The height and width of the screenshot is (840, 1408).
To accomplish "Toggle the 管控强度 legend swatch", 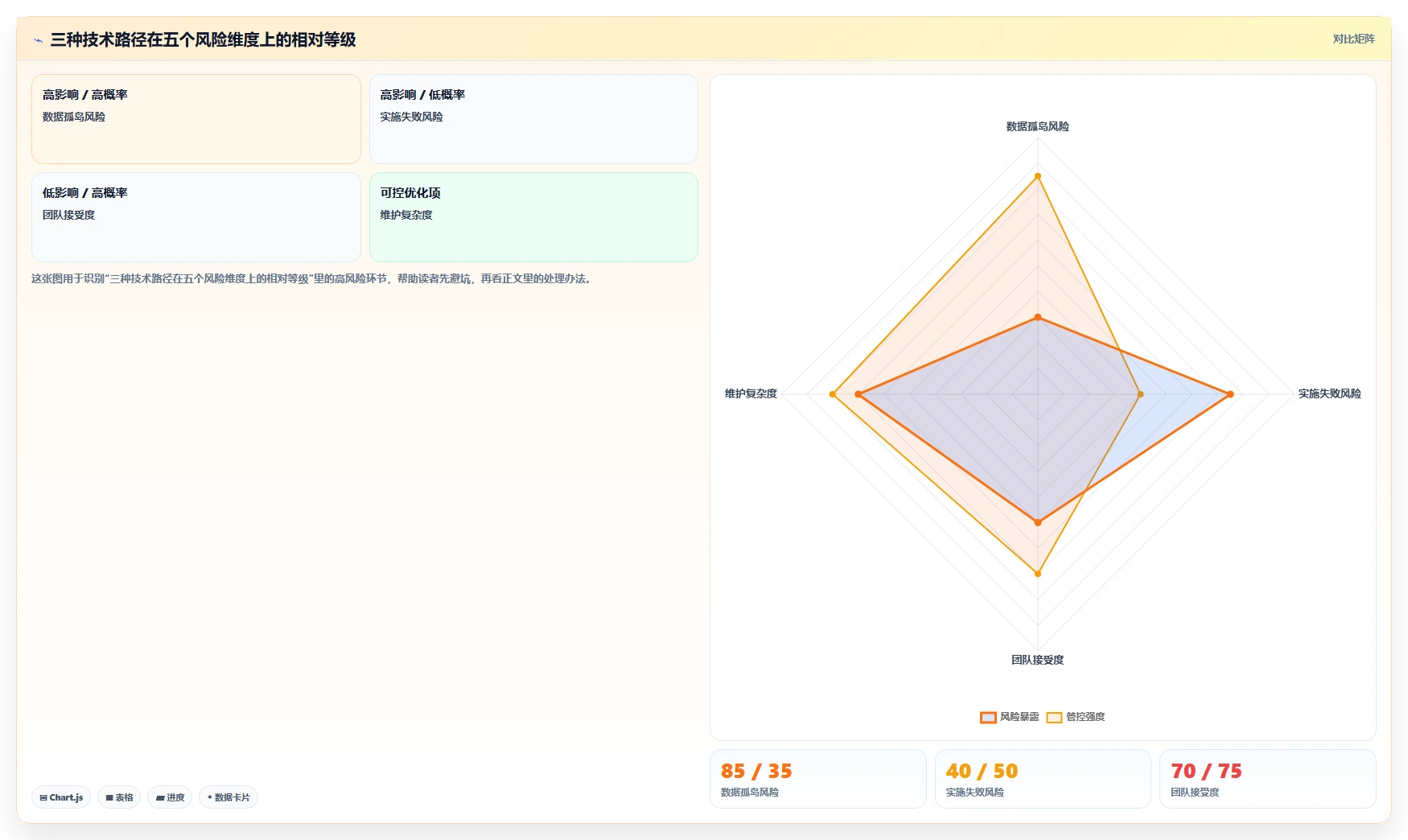I will [x=1054, y=717].
